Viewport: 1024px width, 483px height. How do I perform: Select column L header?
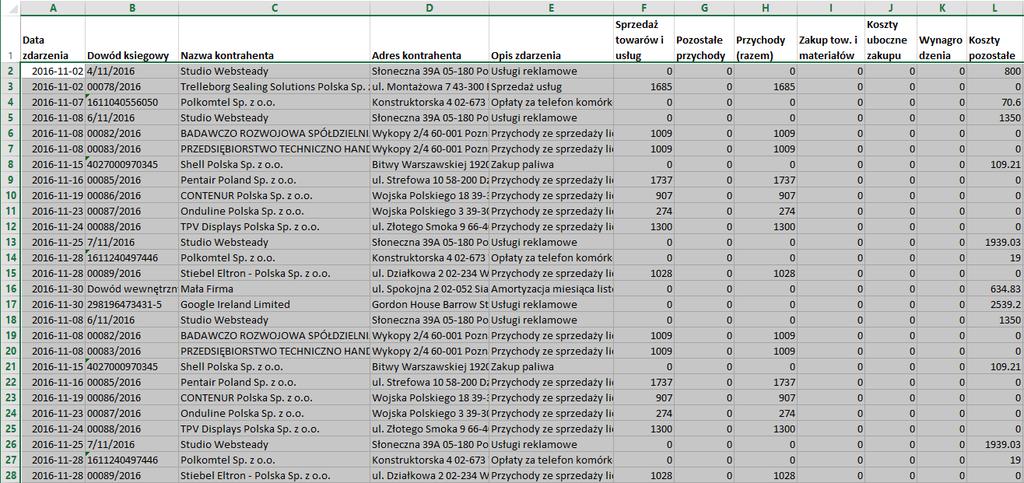995,8
